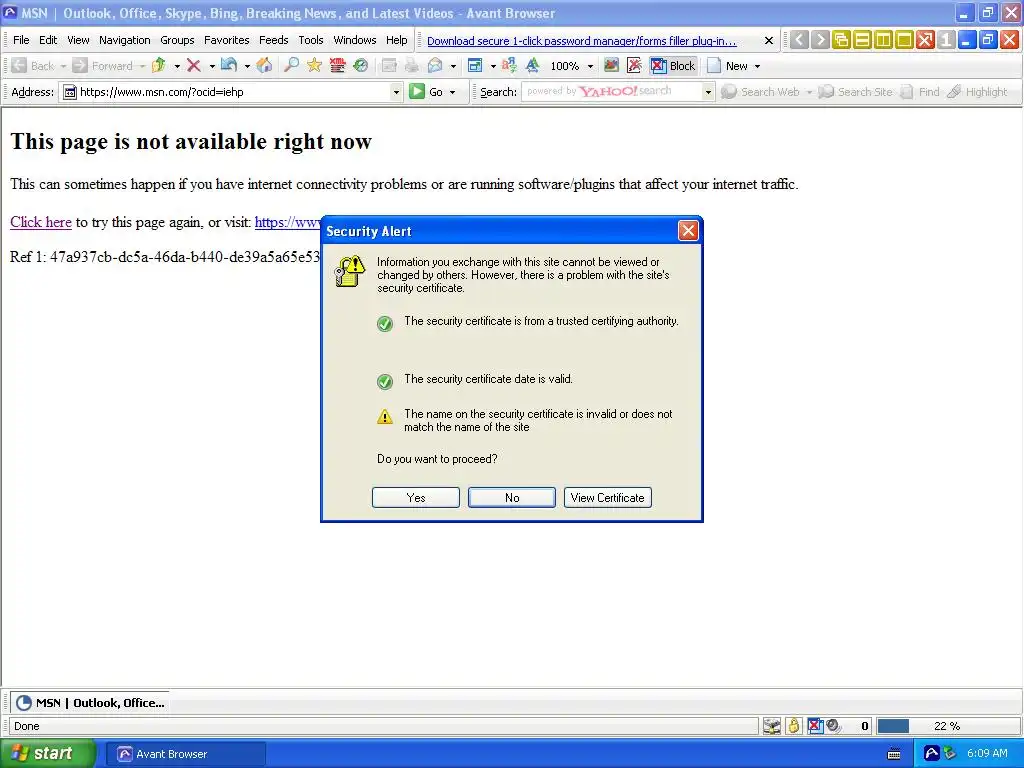Viewport: 1024px width, 768px height.
Task: Toggle the status bar sound speaker icon
Action: (x=833, y=726)
